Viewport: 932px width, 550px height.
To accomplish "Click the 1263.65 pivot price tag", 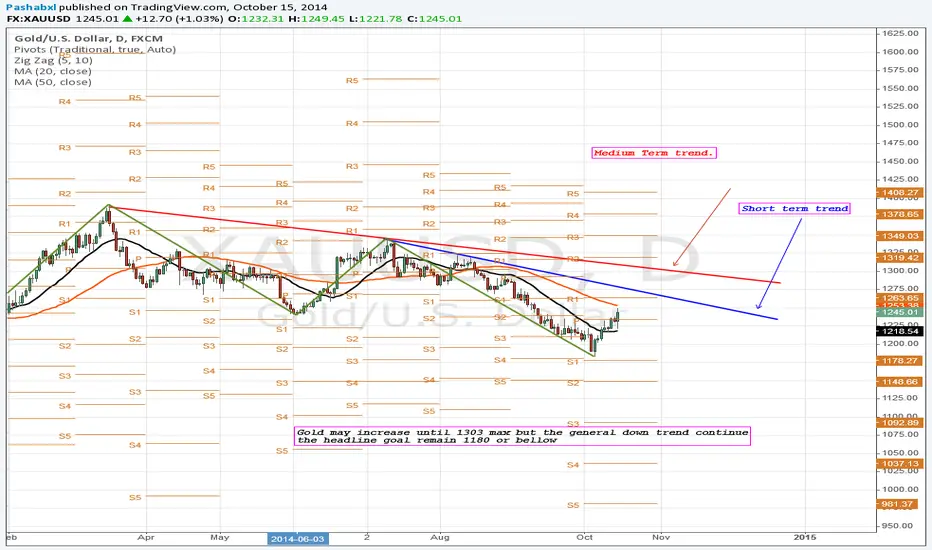I will pyautogui.click(x=900, y=298).
